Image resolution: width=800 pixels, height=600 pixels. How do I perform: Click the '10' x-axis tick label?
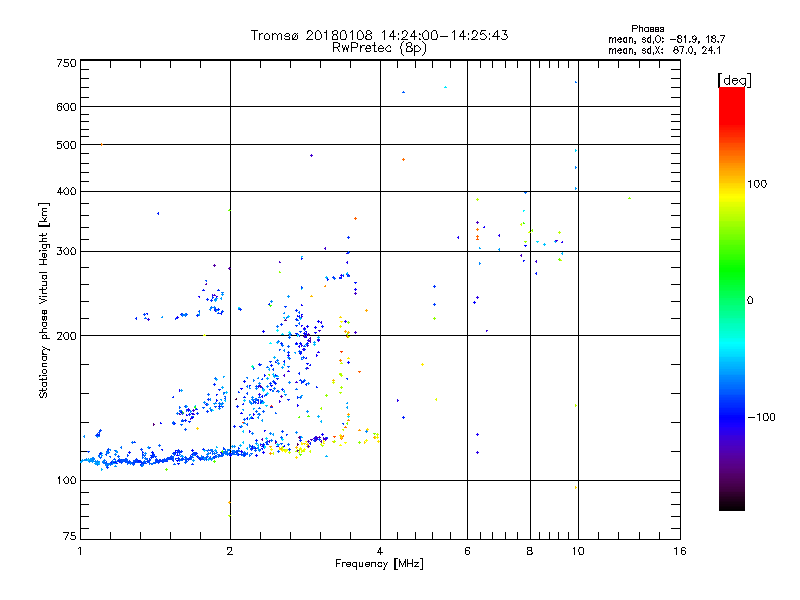(x=578, y=551)
